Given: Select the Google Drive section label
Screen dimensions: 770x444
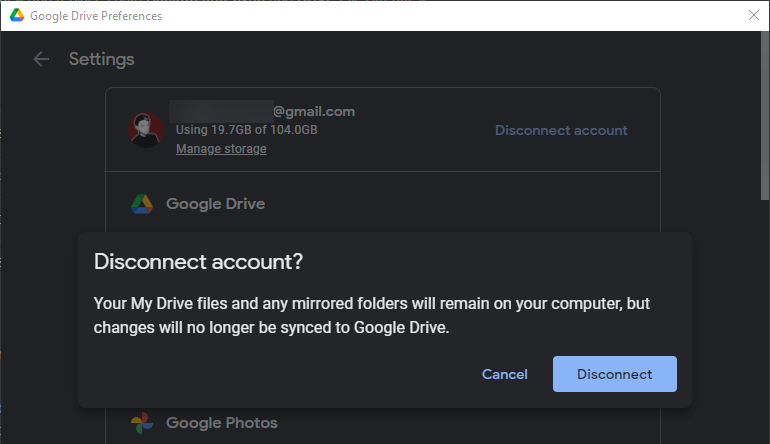Looking at the screenshot, I should tap(215, 204).
